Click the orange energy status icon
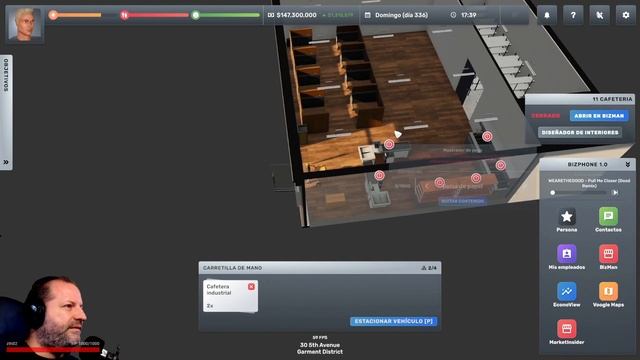 point(53,15)
